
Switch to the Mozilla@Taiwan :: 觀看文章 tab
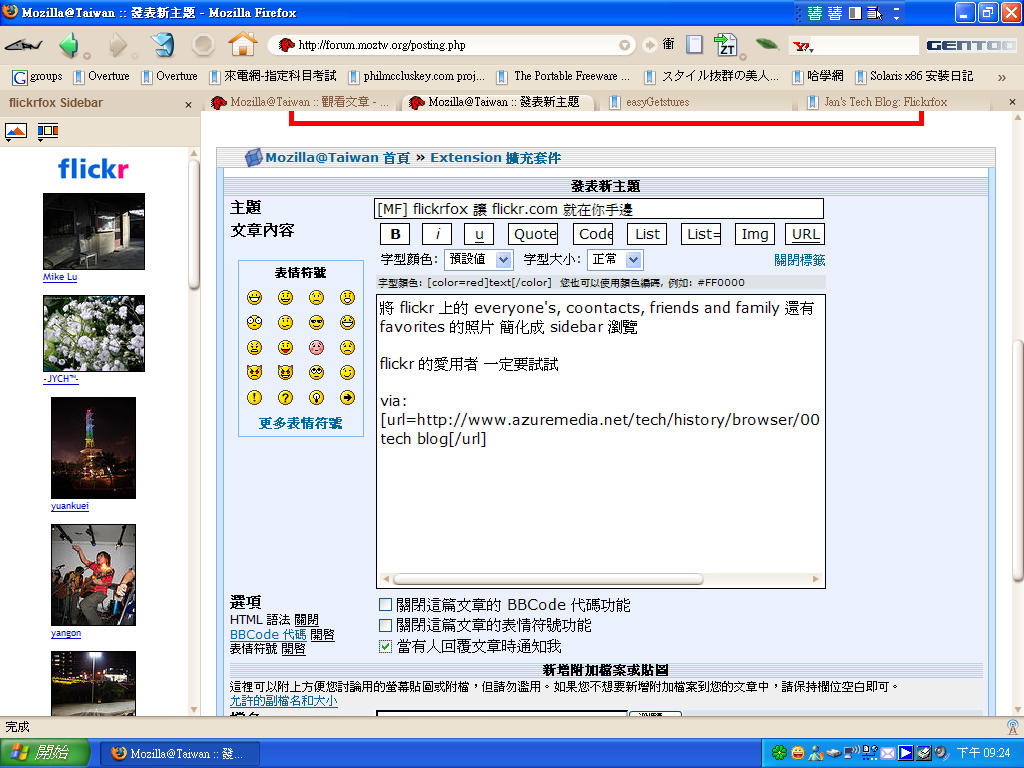click(x=302, y=102)
